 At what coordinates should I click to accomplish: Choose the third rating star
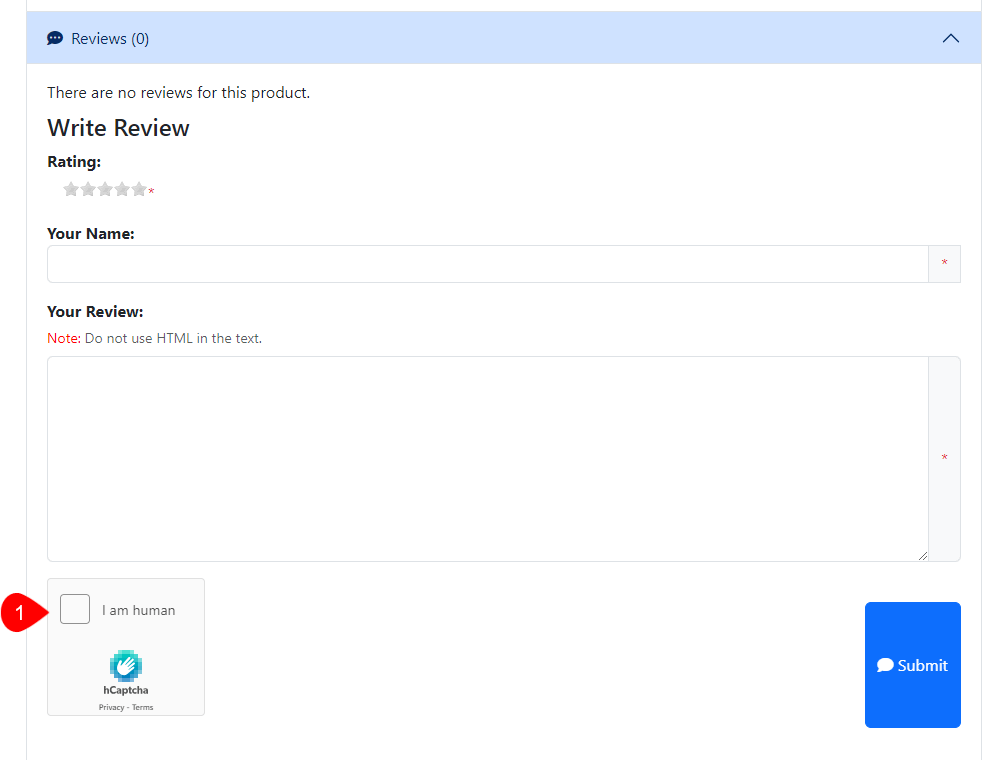[x=105, y=189]
